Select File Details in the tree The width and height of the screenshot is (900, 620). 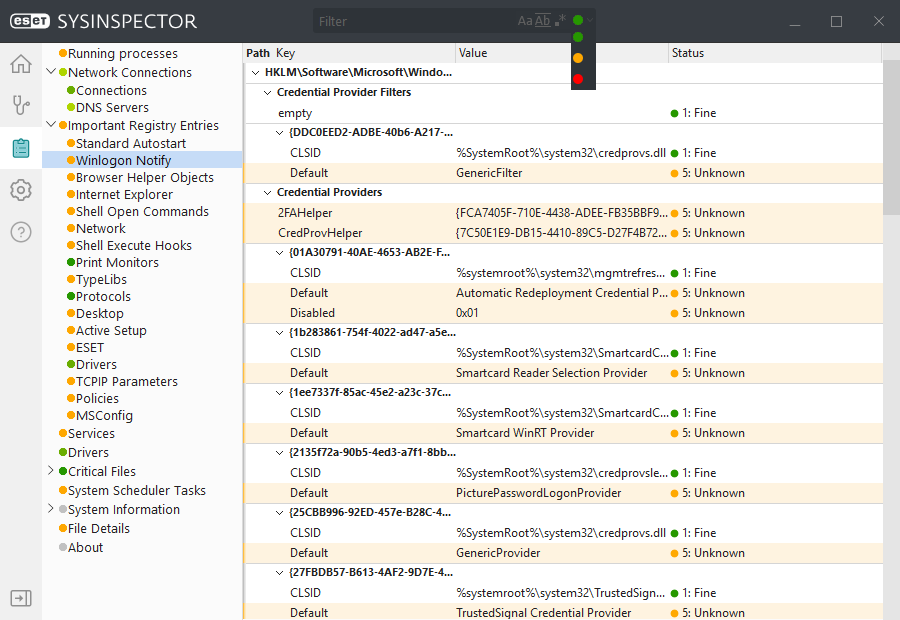pos(99,528)
